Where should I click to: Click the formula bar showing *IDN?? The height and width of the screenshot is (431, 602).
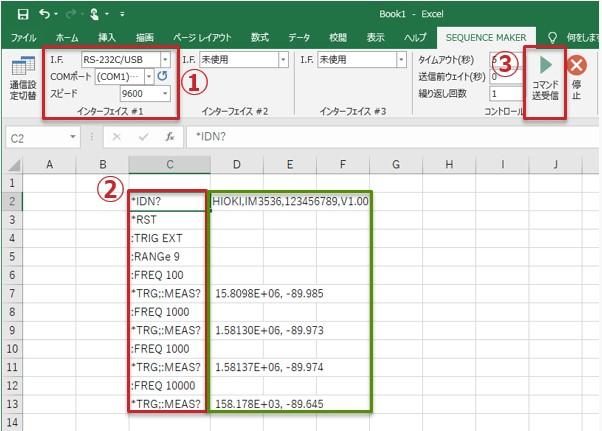[x=392, y=137]
